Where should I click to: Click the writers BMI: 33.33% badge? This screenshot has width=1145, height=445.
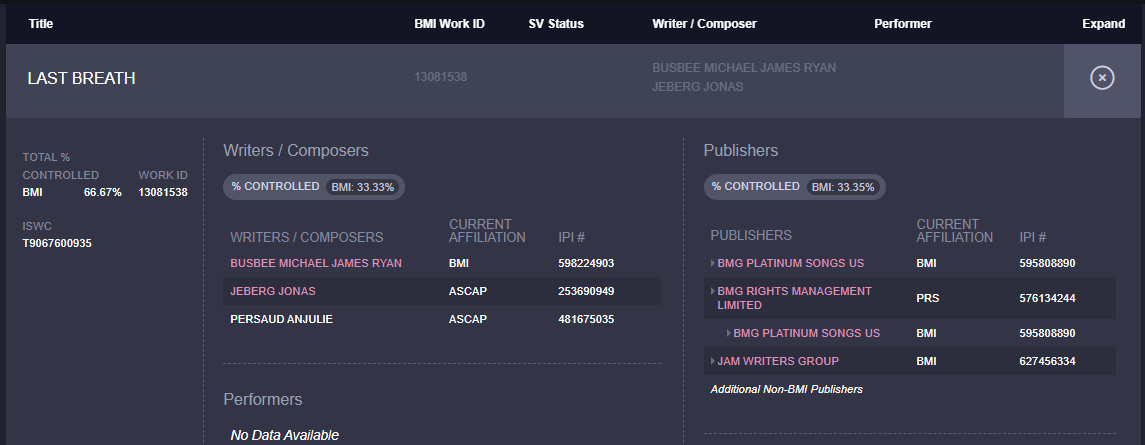coord(363,187)
